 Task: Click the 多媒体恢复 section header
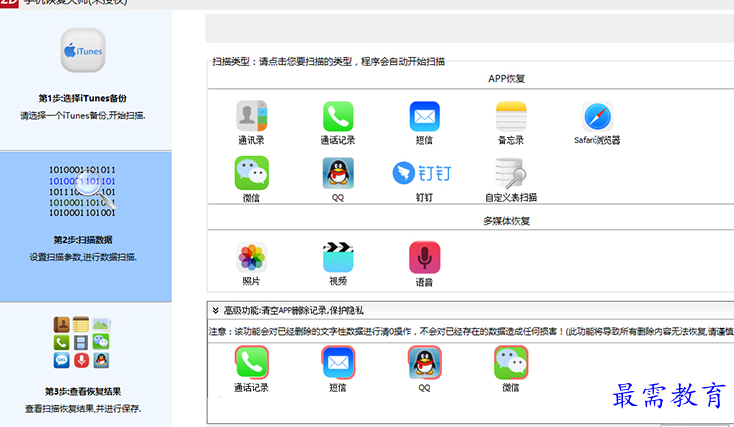click(x=506, y=221)
